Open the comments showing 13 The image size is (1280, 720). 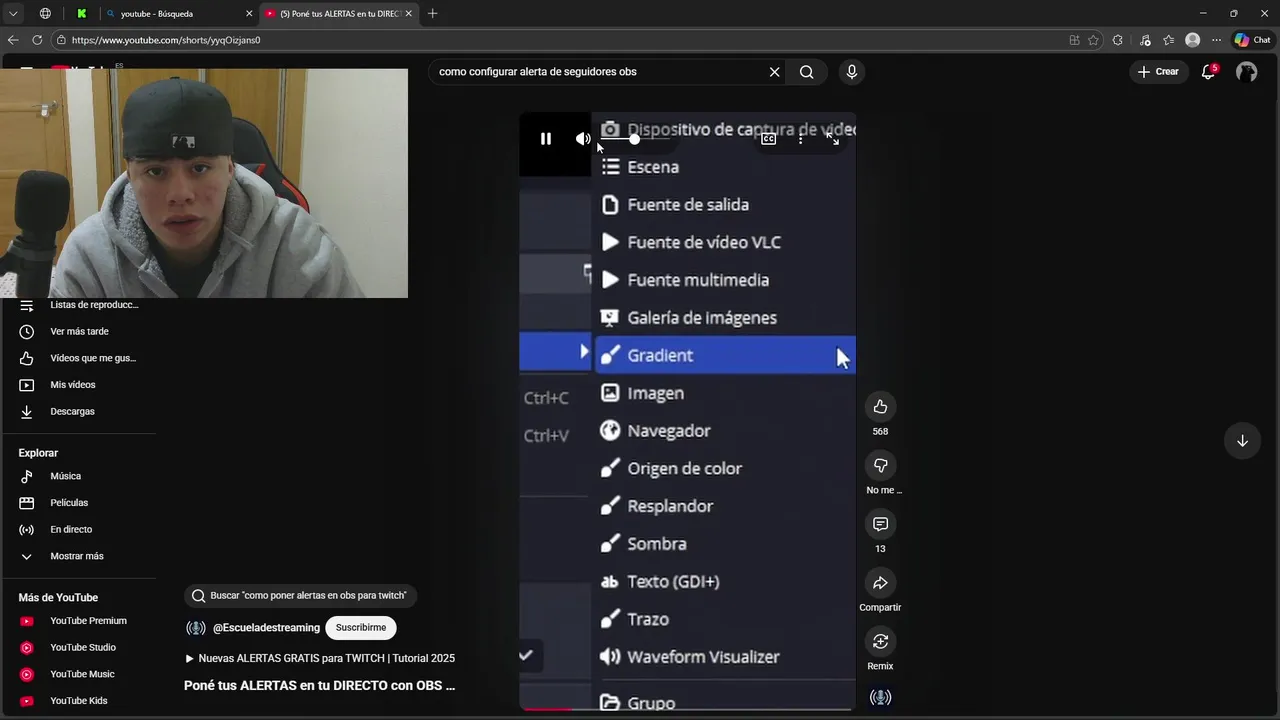click(x=880, y=524)
